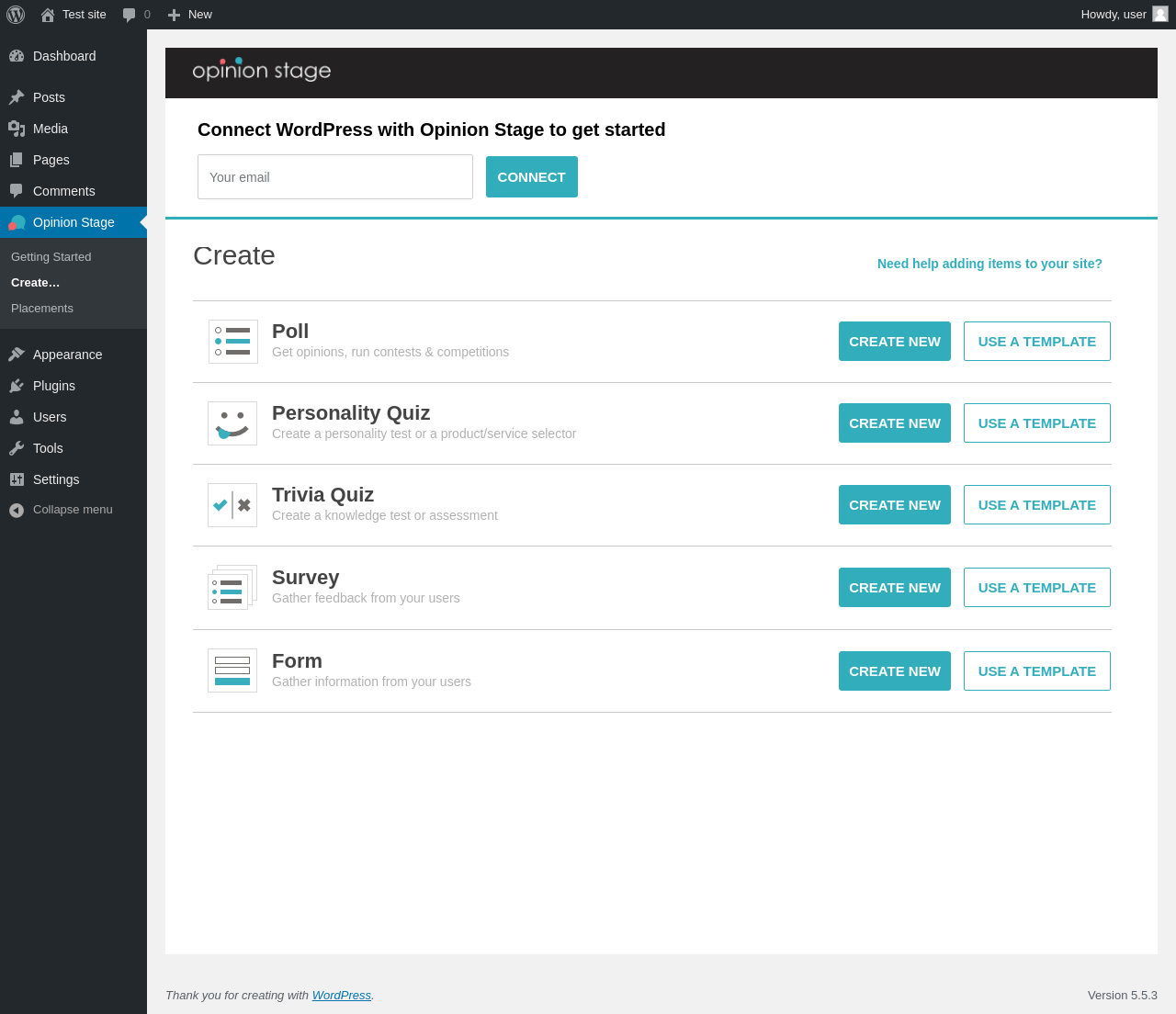Click the Collapse menu arrow icon
This screenshot has width=1176, height=1014.
coord(17,510)
